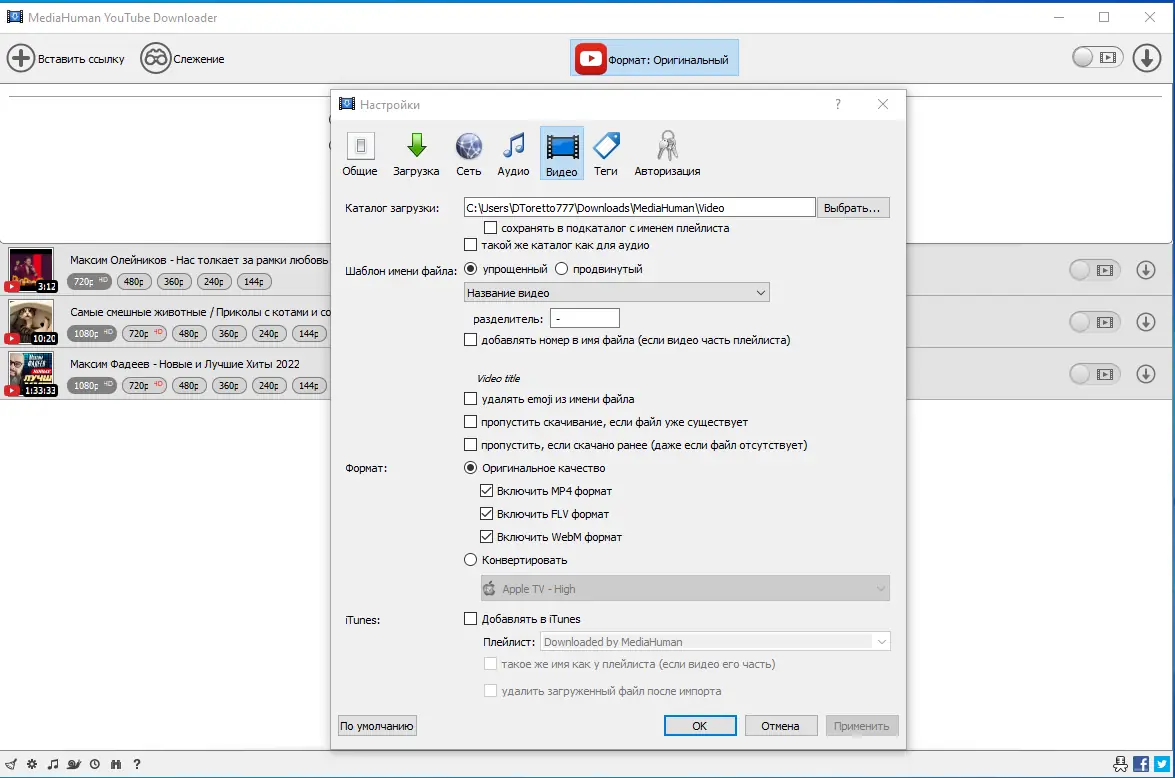Screen dimensions: 1175x778
Task: Open the Сеть settings tab
Action: 468,154
